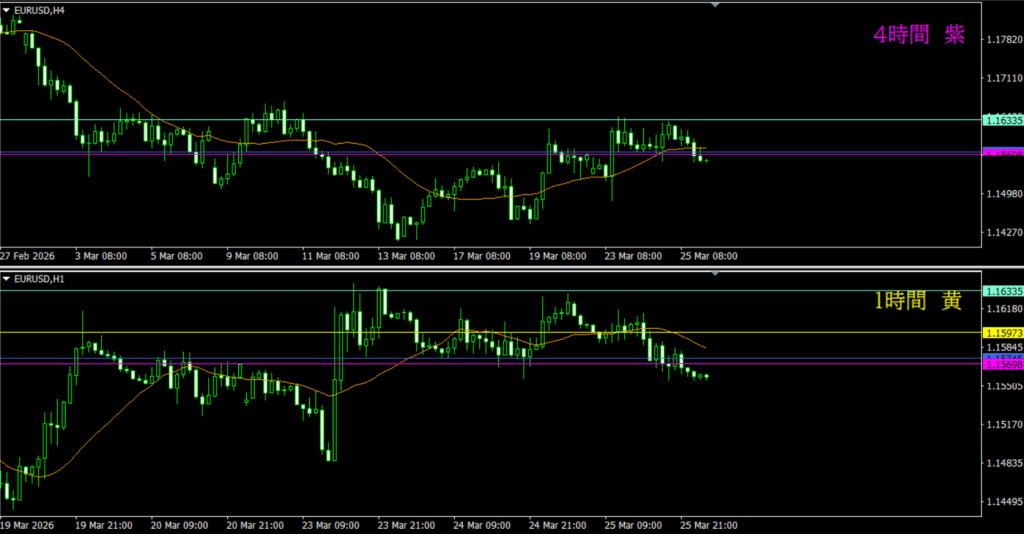The image size is (1024, 534).
Task: Click the triangle beside EURUSD,H4 title
Action: (7, 10)
